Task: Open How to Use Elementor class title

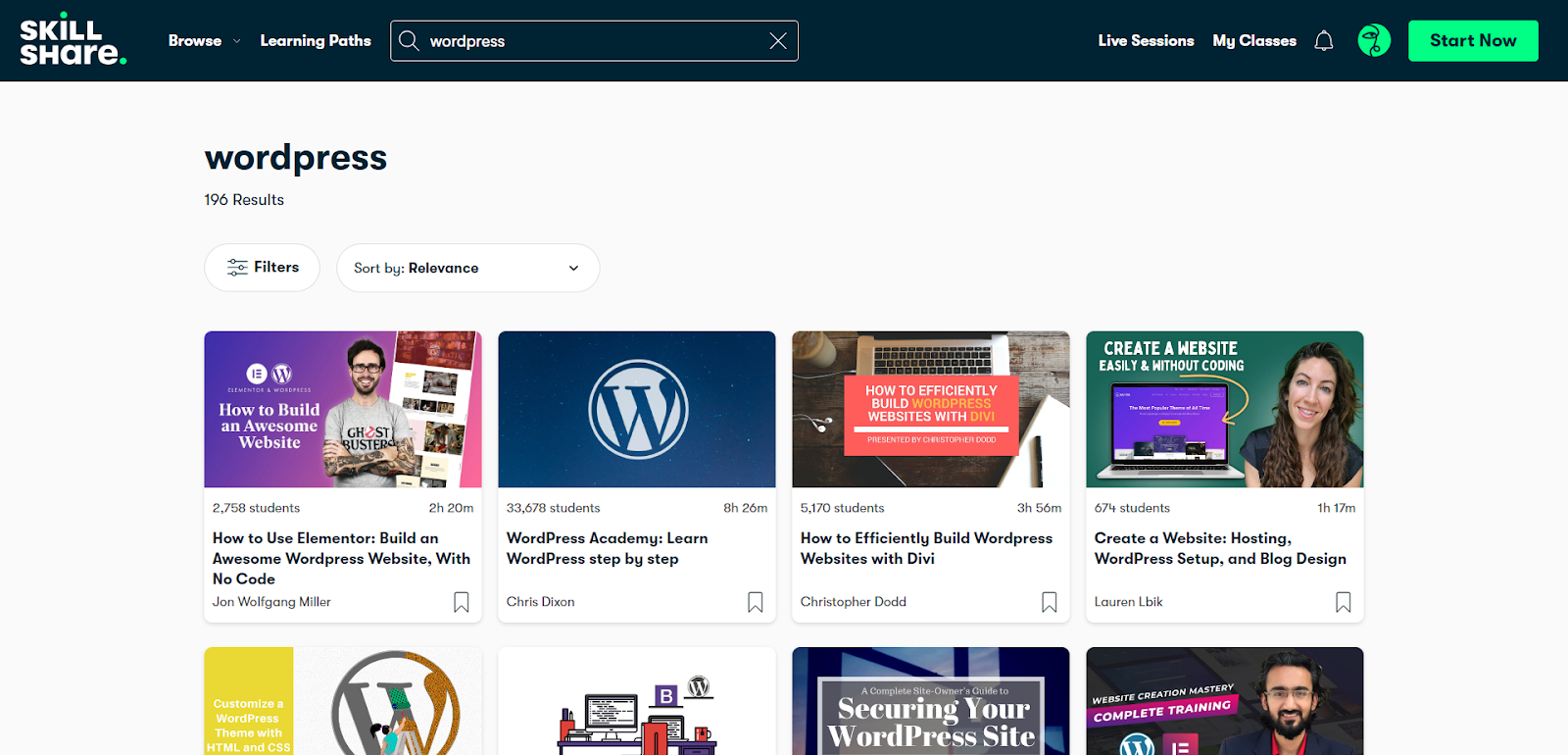Action: click(341, 559)
